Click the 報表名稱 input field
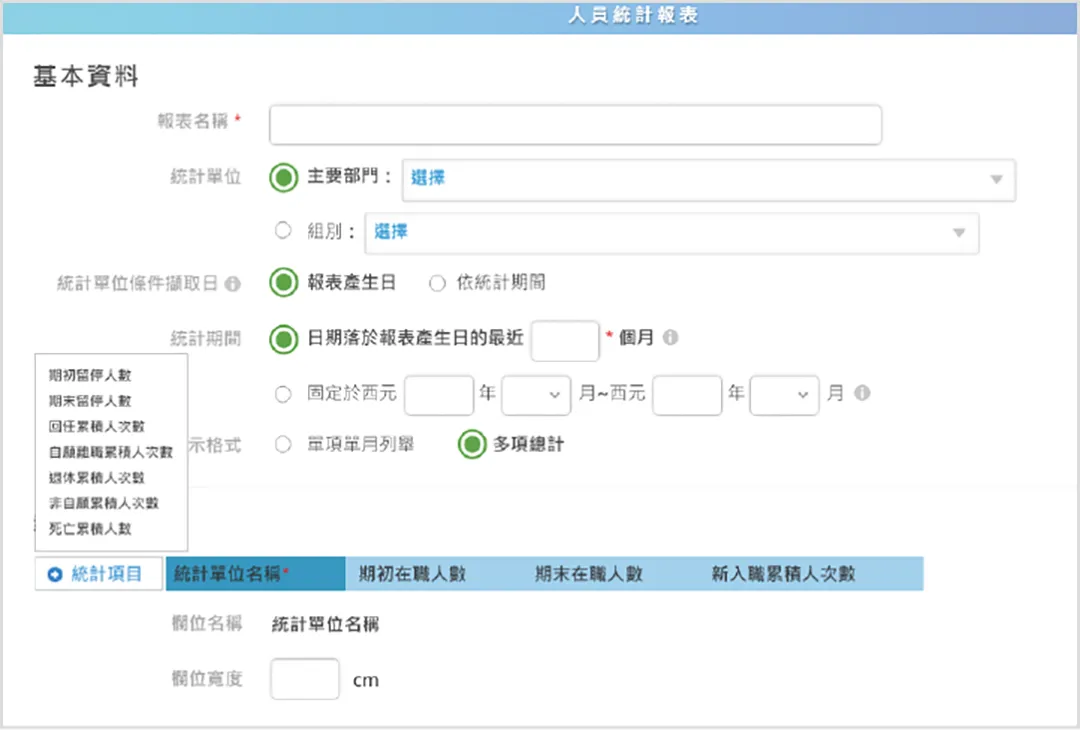The height and width of the screenshot is (730, 1080). (575, 124)
